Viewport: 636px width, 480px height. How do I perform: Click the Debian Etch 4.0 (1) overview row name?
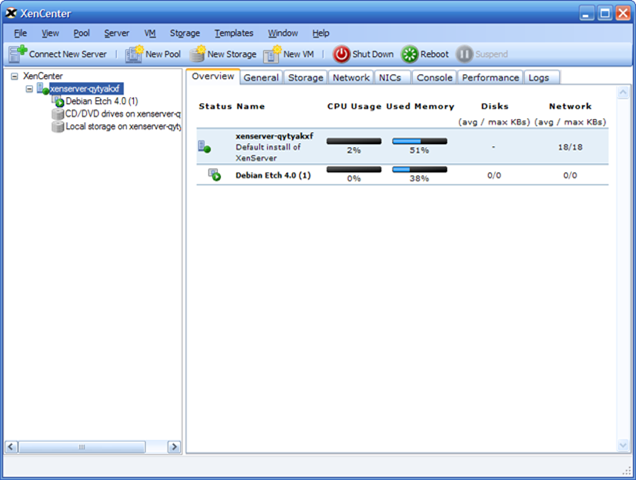click(273, 175)
